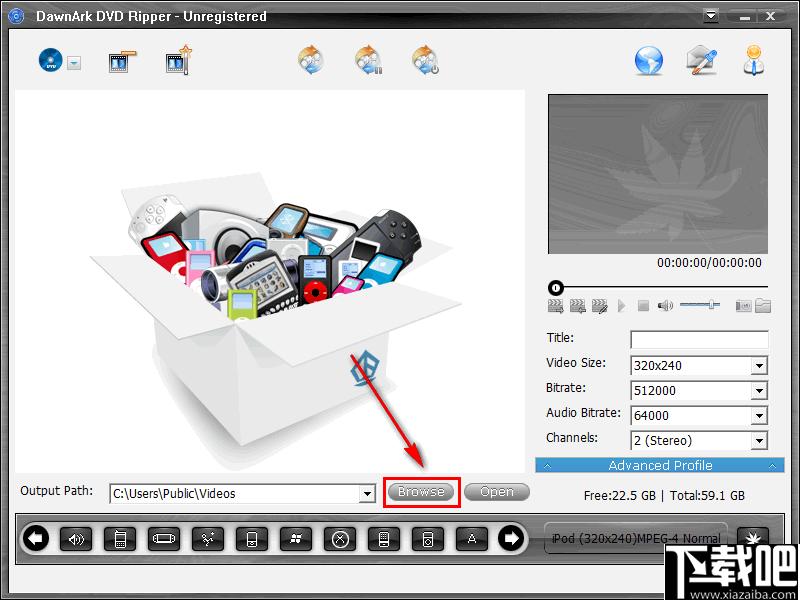Open the website globe icon

[x=648, y=61]
